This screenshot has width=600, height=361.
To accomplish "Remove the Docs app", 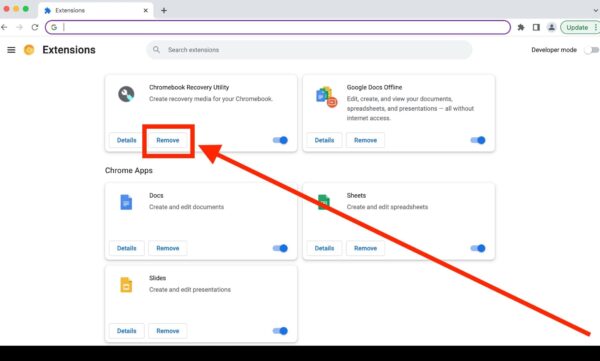I will [168, 248].
